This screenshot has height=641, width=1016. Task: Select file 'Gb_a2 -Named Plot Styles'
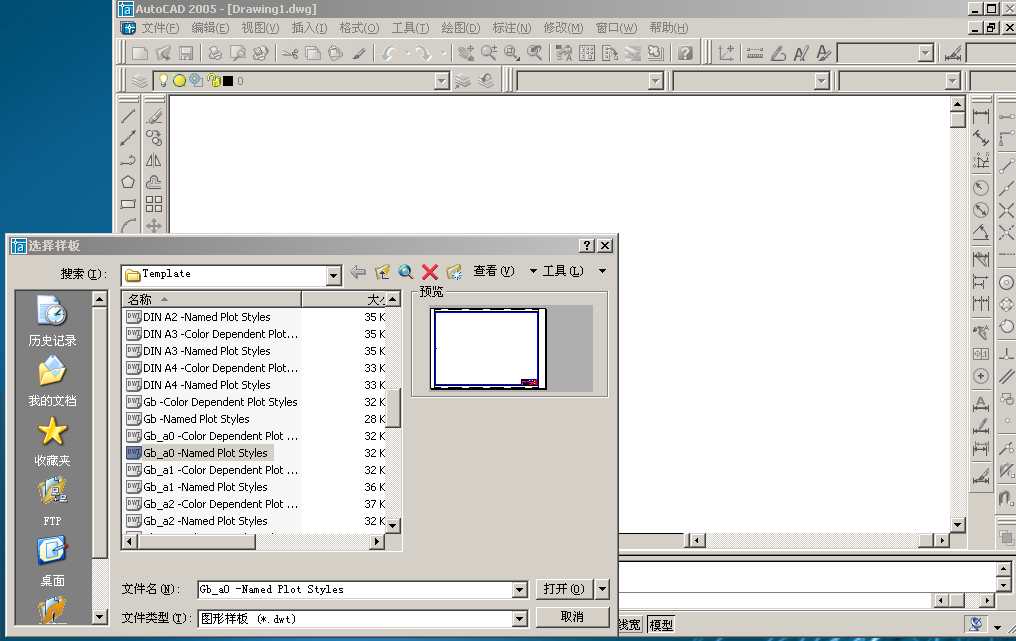[x=205, y=520]
